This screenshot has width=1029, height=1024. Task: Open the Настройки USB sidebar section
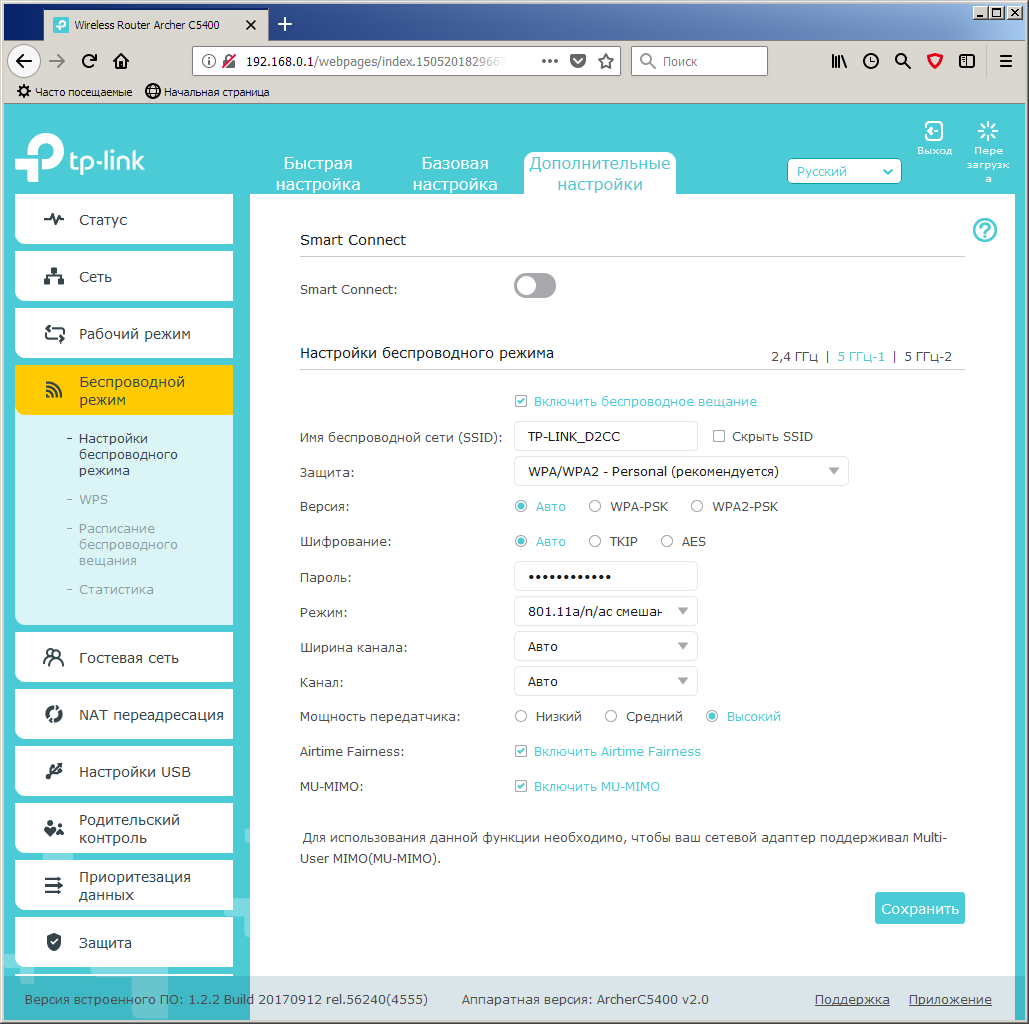click(124, 772)
